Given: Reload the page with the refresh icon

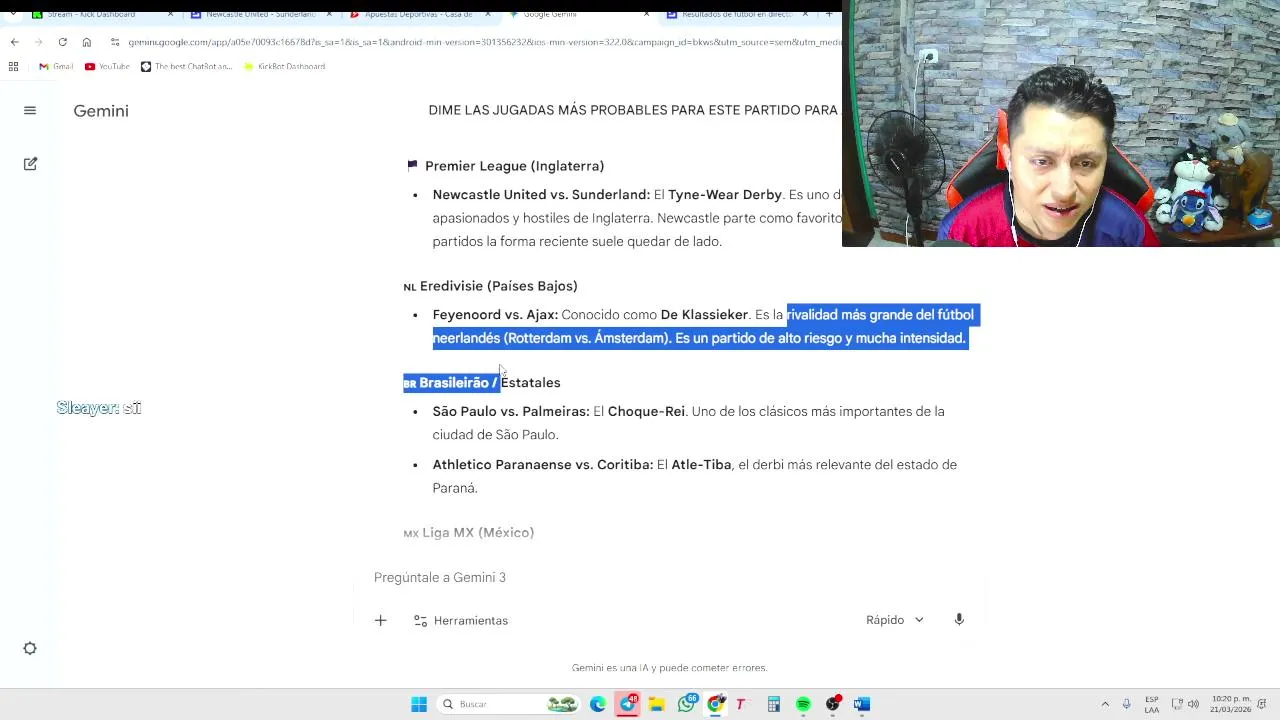Looking at the screenshot, I should click(62, 42).
